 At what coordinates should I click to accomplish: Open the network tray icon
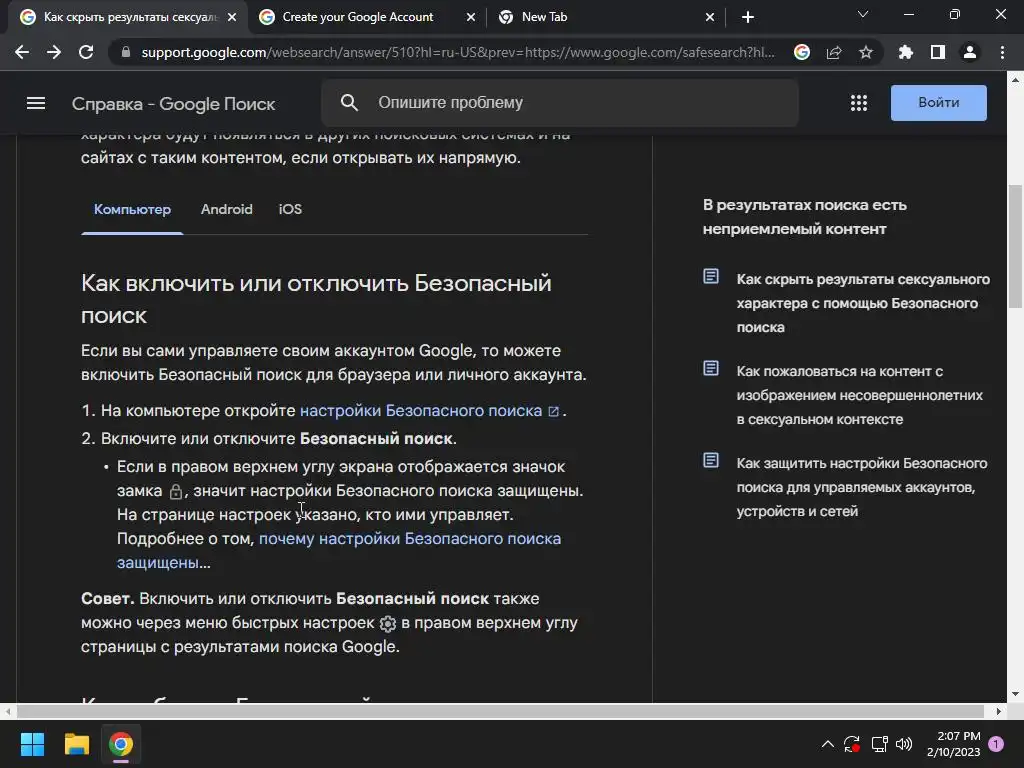click(879, 744)
